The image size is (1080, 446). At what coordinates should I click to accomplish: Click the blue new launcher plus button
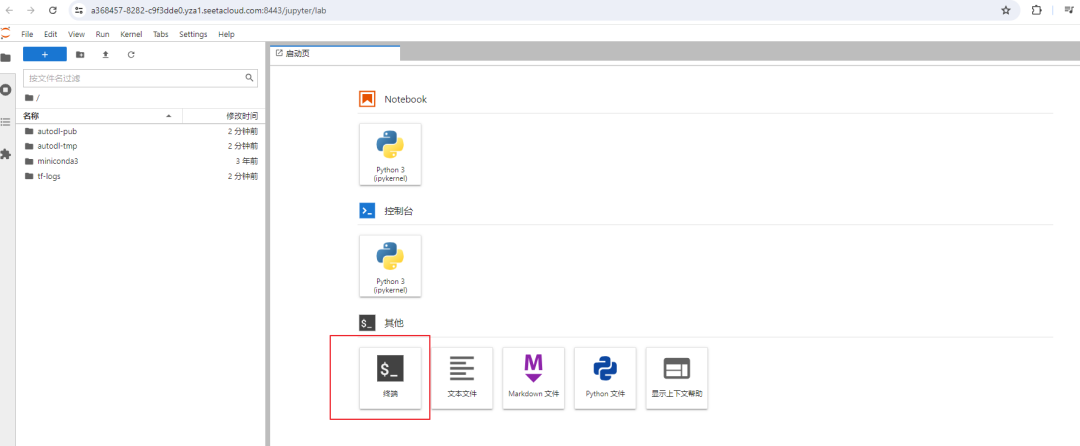[45, 54]
